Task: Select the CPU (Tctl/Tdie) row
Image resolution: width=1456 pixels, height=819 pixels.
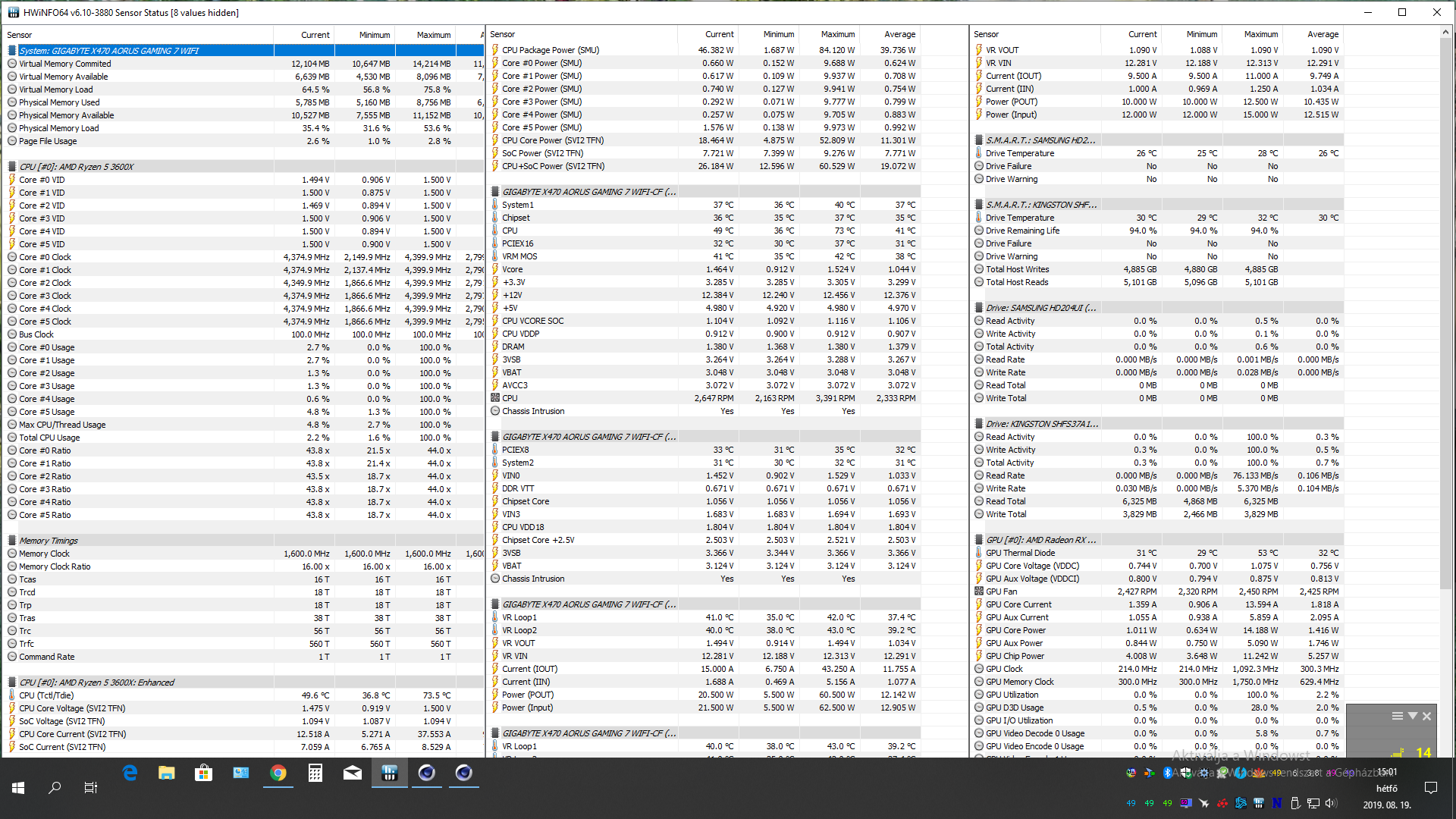Action: pos(245,695)
